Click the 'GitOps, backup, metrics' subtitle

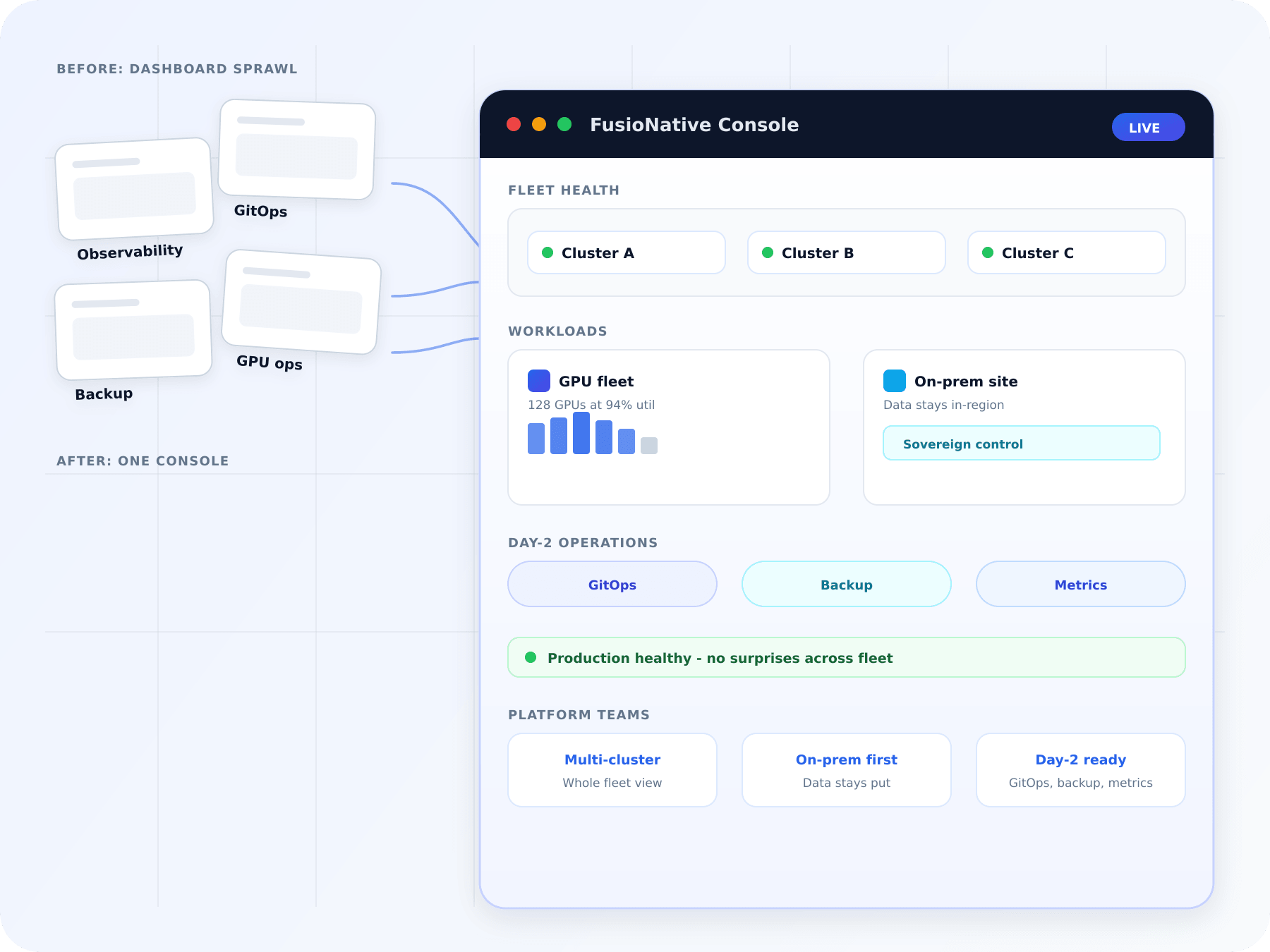coord(1081,783)
